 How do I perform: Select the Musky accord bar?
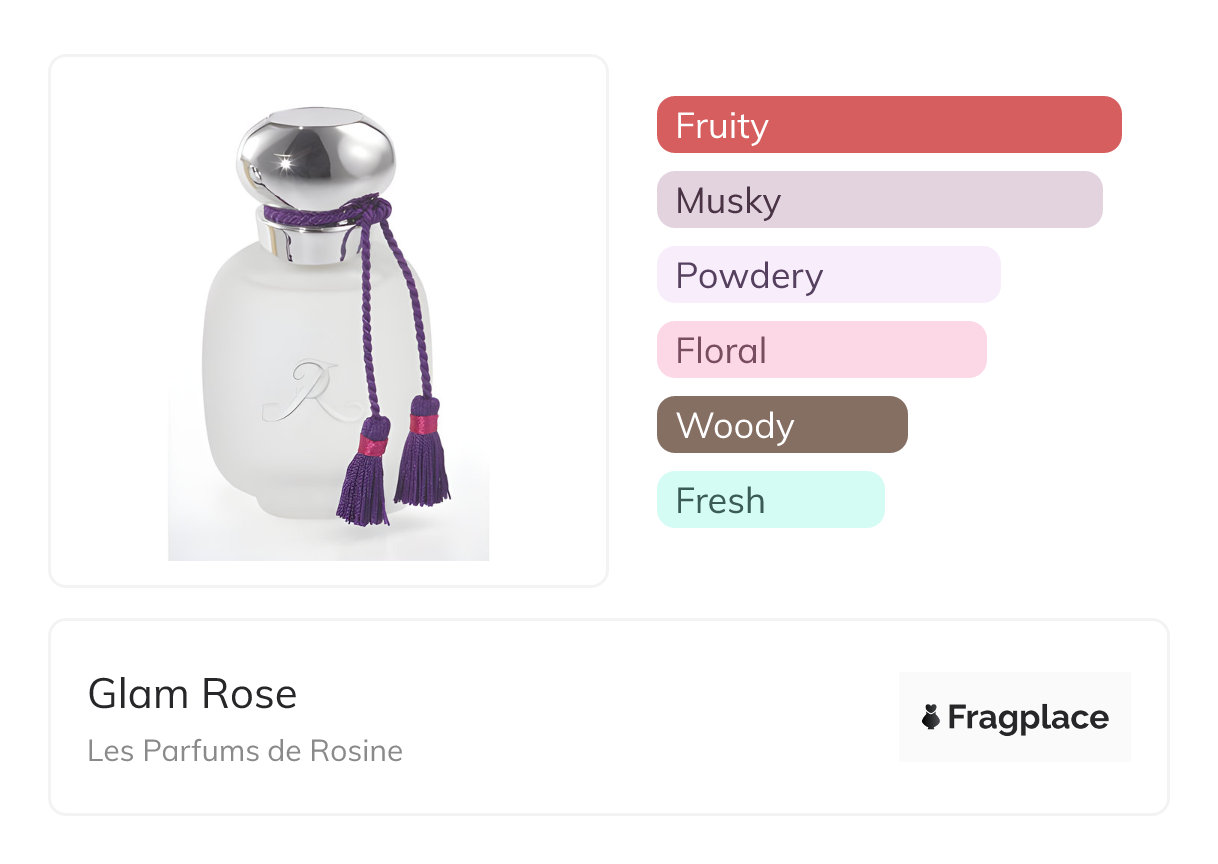coord(879,200)
